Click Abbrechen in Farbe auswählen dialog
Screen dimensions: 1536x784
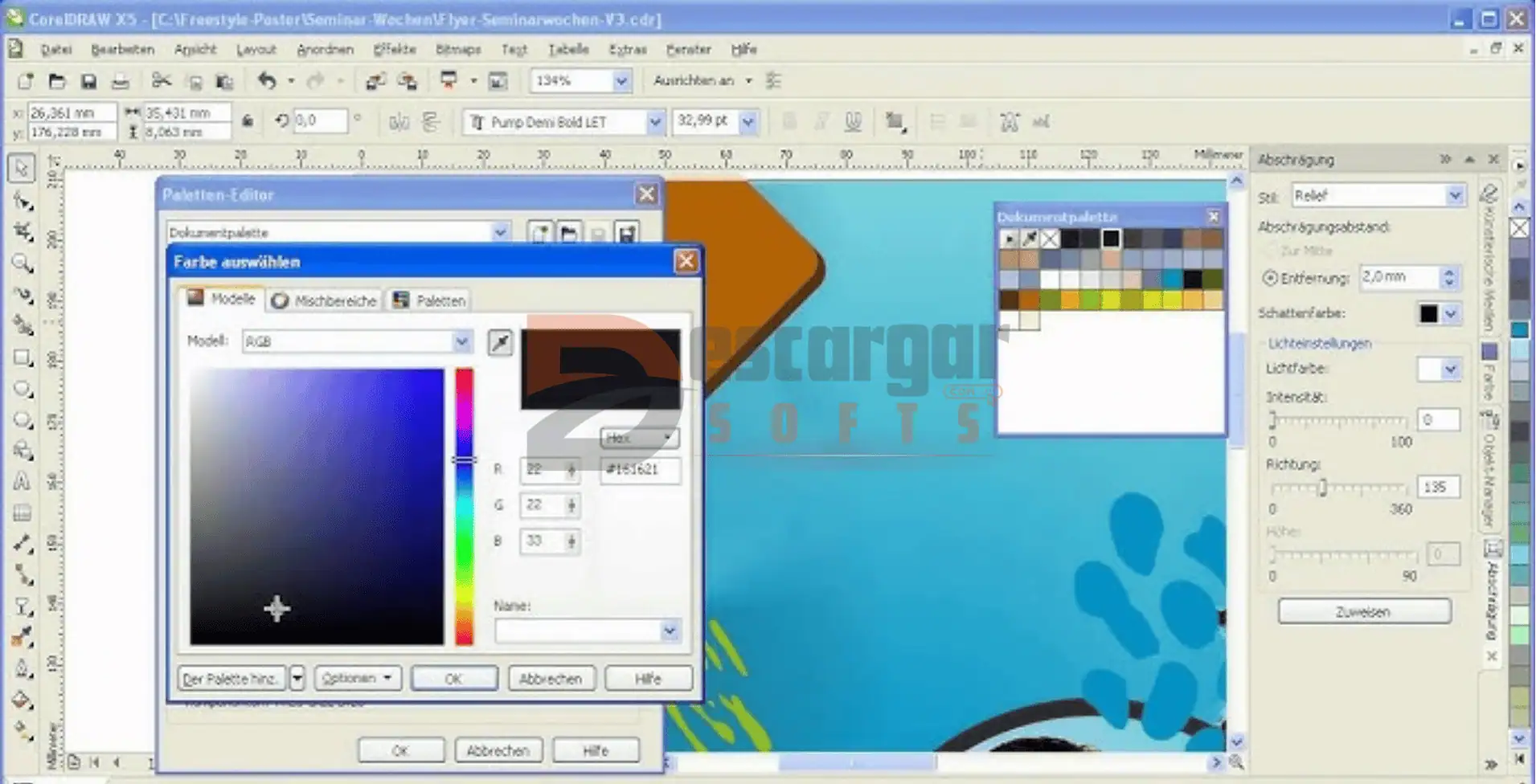tap(551, 679)
